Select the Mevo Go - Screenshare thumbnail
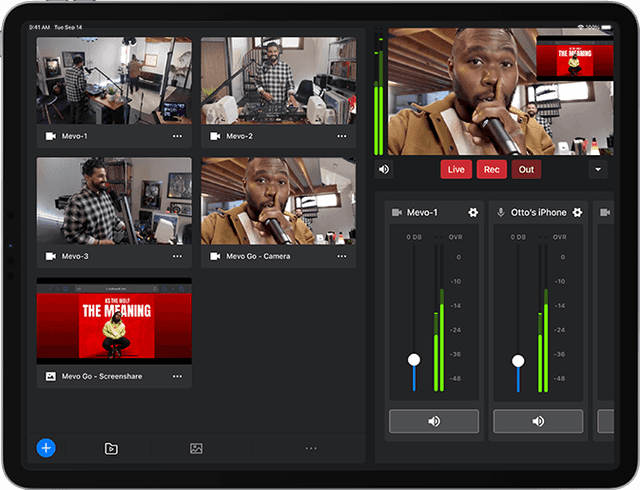 pos(114,321)
